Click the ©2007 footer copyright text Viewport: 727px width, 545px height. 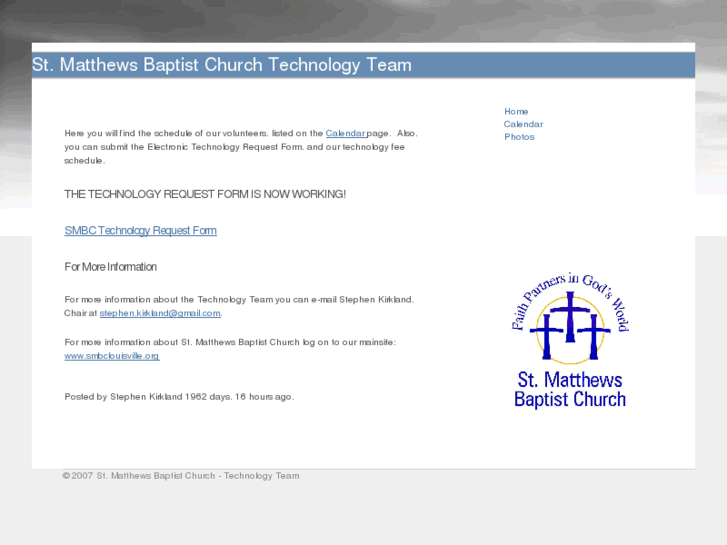pyautogui.click(x=181, y=476)
